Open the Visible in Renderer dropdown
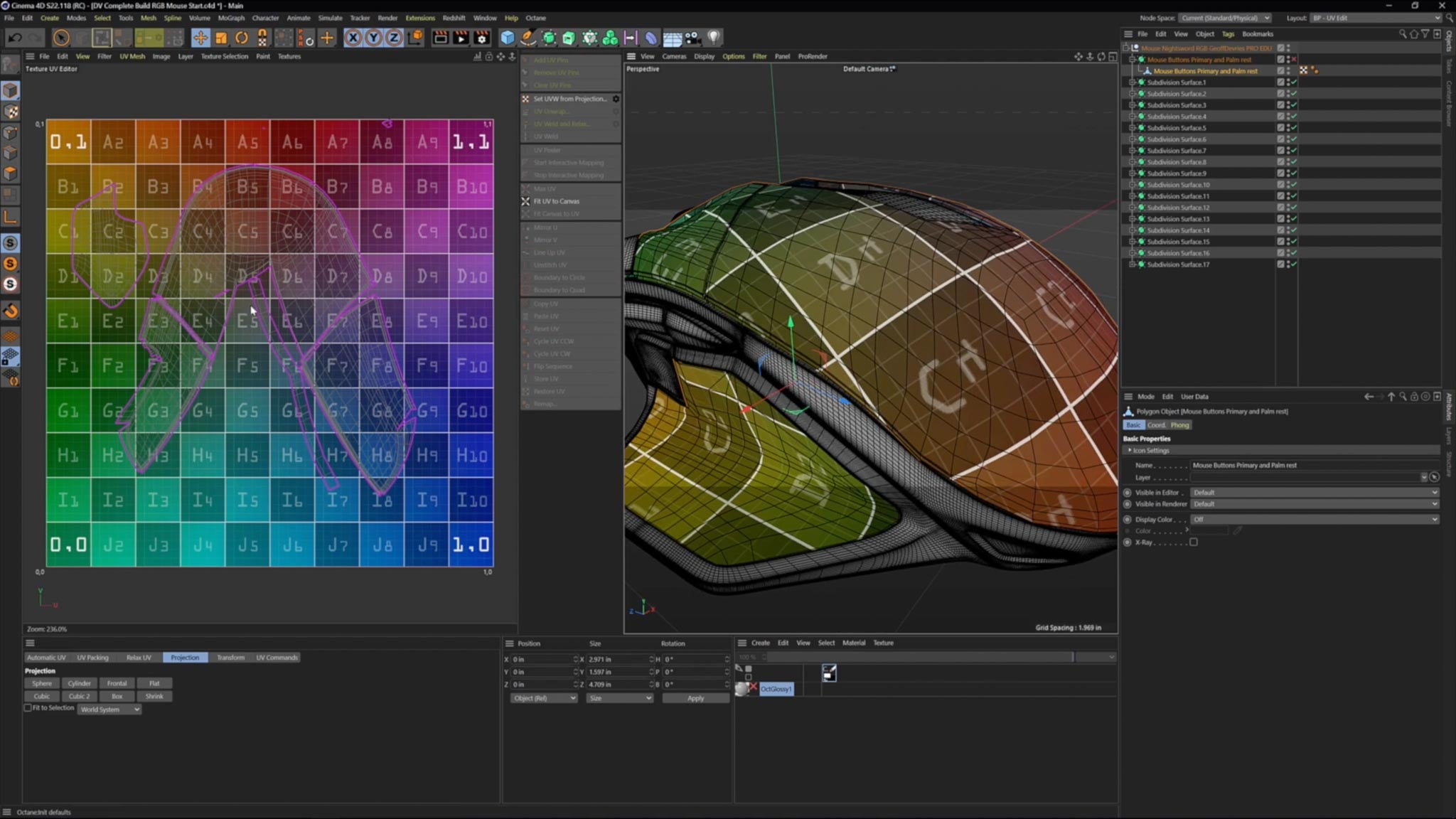This screenshot has width=1456, height=819. coord(1315,504)
